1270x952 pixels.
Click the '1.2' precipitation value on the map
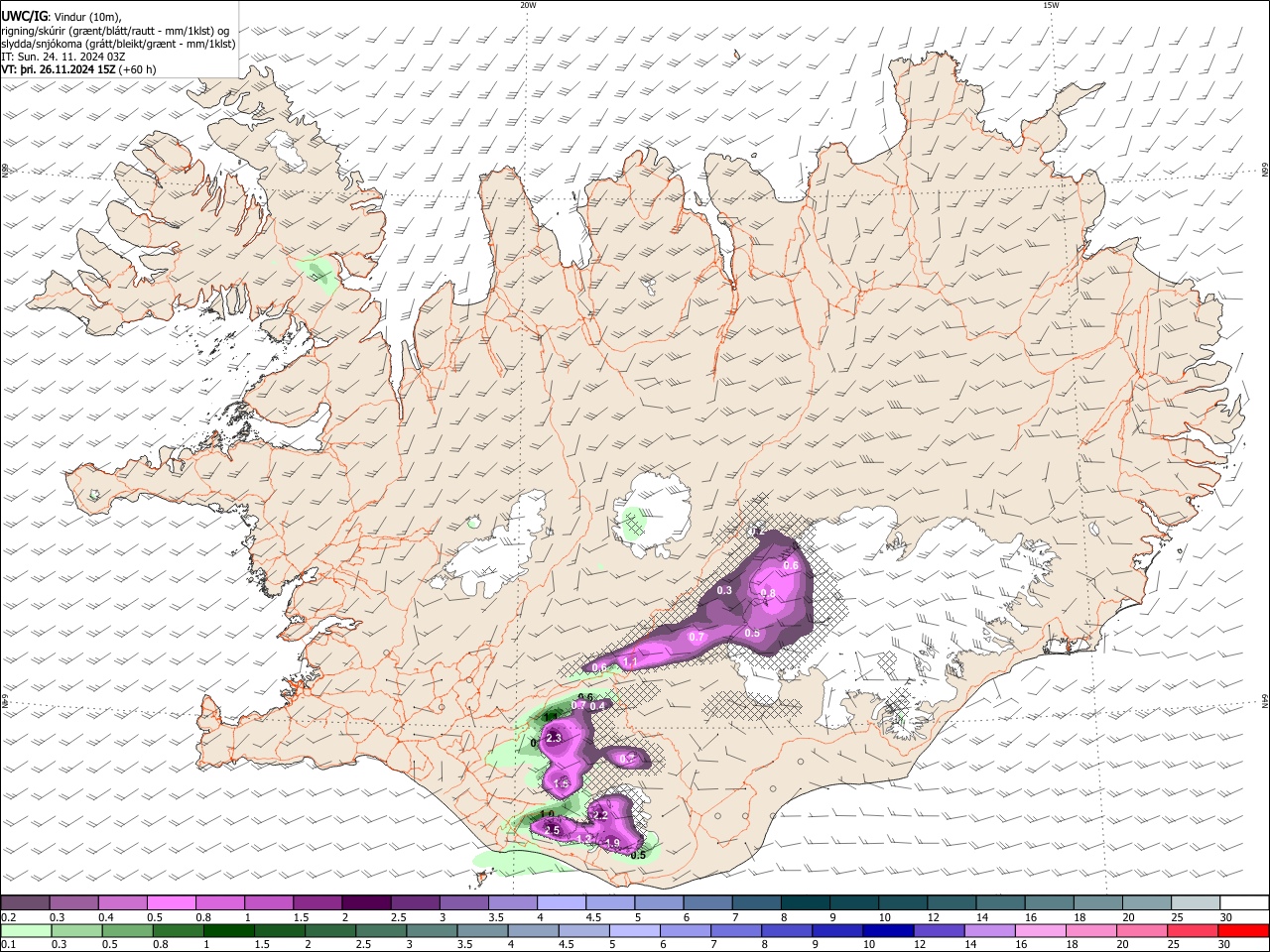tap(583, 839)
